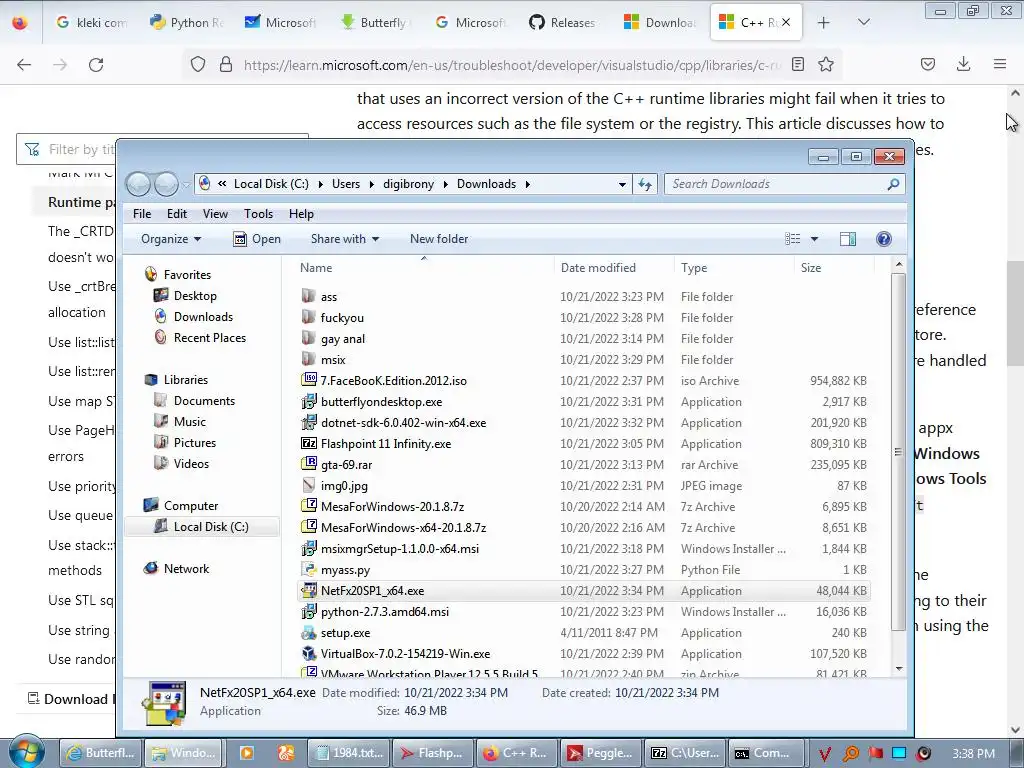The height and width of the screenshot is (768, 1024).
Task: Sort by Date modified column
Action: pos(614,268)
